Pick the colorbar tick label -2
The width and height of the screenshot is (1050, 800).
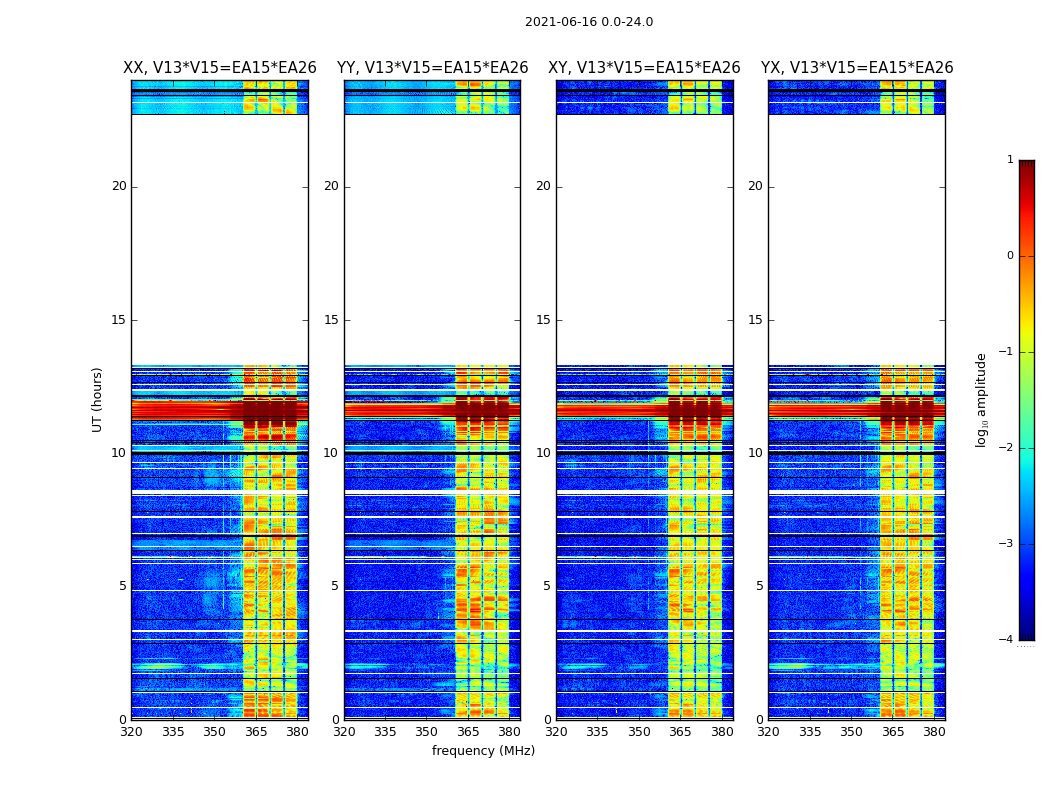[1008, 448]
